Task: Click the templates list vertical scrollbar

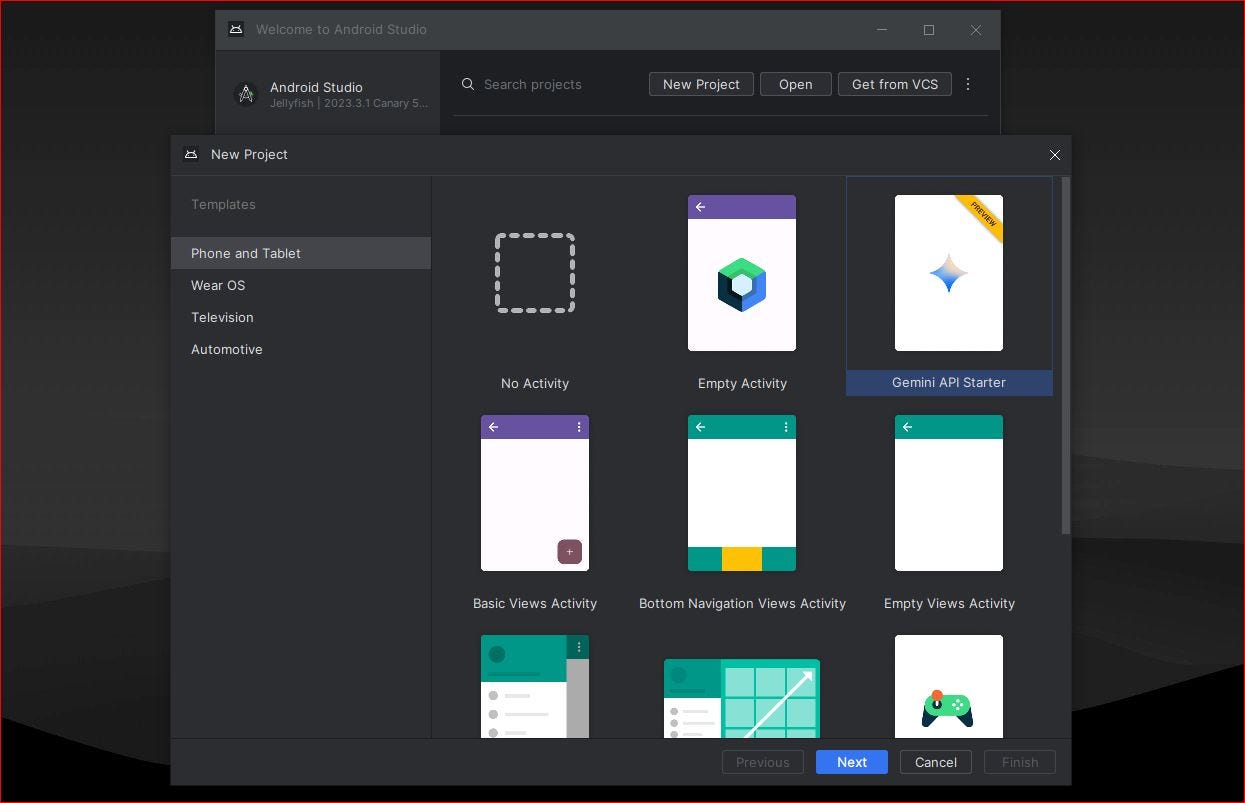Action: click(1066, 355)
